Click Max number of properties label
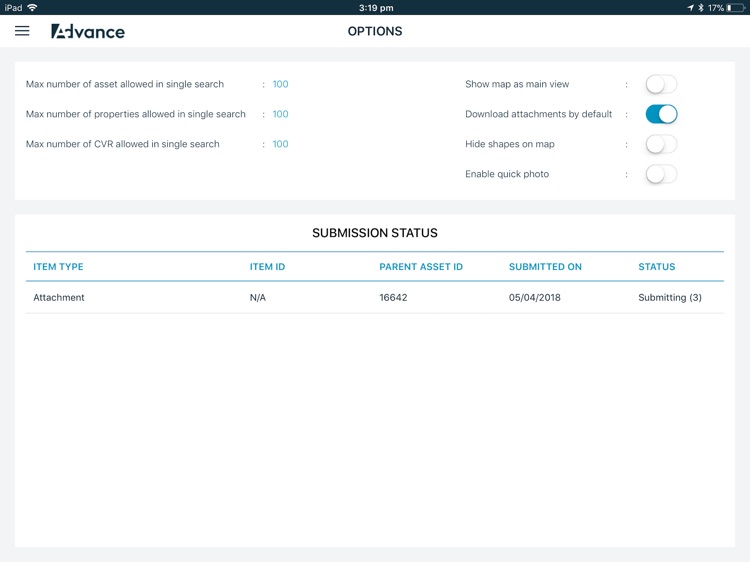The width and height of the screenshot is (750, 562). [x=136, y=114]
